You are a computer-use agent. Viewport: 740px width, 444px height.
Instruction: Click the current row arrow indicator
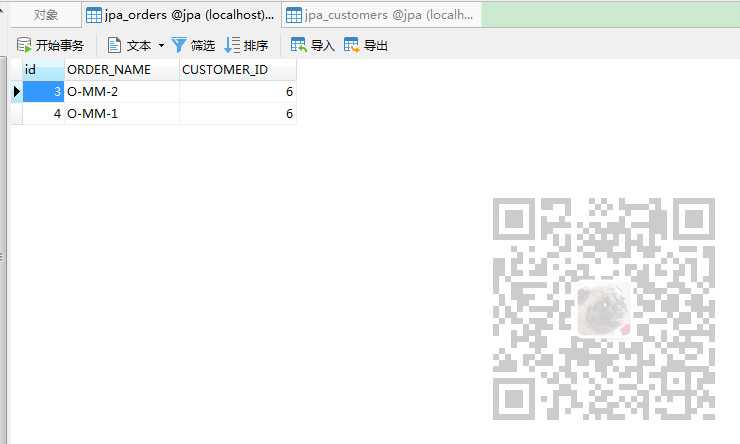point(17,92)
